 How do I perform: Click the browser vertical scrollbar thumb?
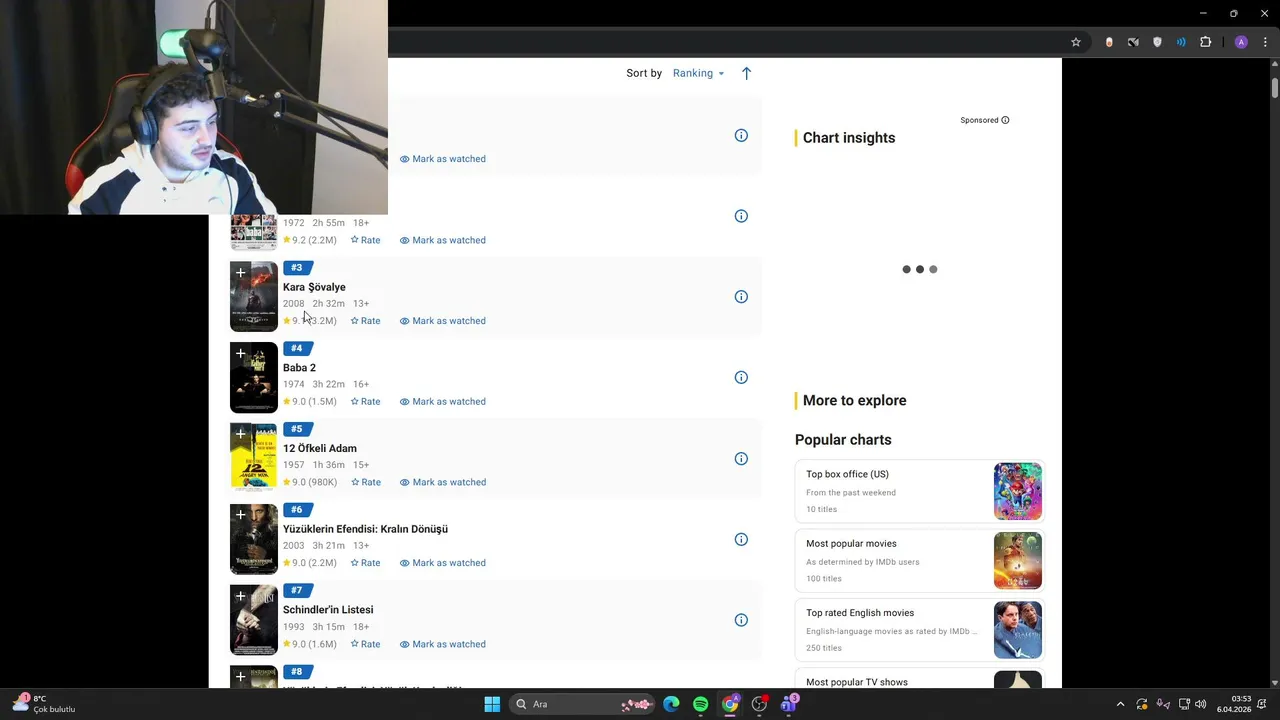click(1274, 87)
